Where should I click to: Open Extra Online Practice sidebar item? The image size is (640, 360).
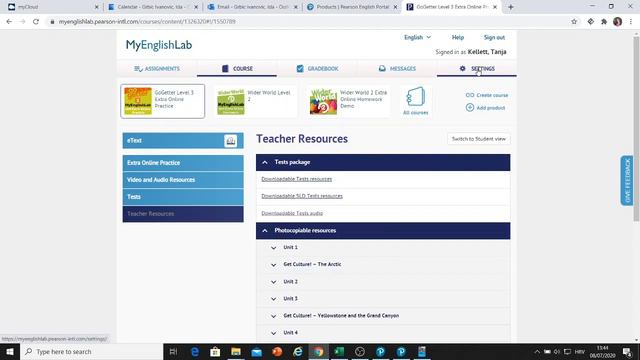click(183, 163)
